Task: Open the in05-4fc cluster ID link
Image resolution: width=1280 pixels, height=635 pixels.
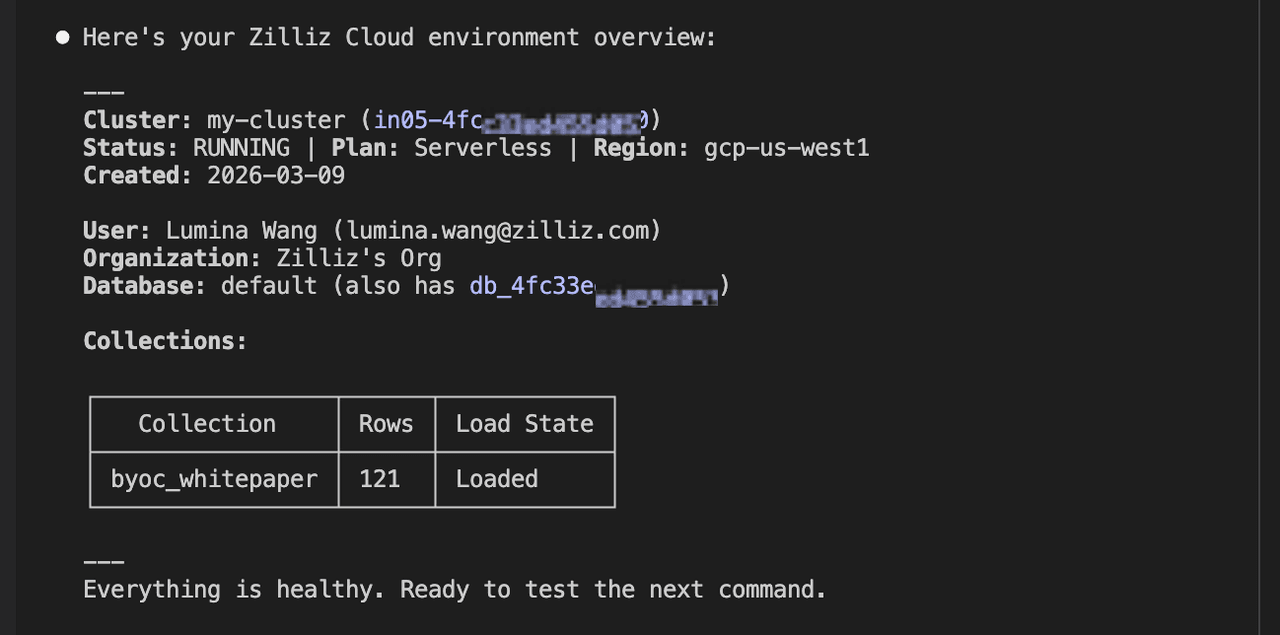Action: [x=510, y=120]
